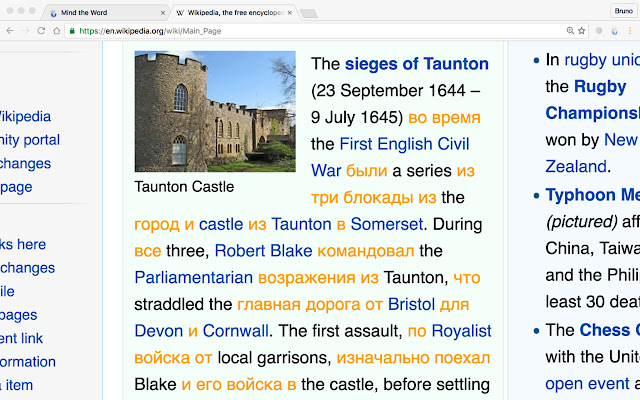Click translated phrase 'и его войска в'
Viewport: 640px width, 400px height.
[x=239, y=384]
